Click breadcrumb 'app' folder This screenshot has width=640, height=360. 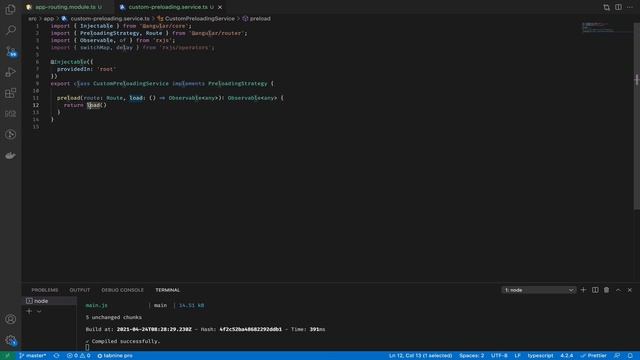coord(49,18)
